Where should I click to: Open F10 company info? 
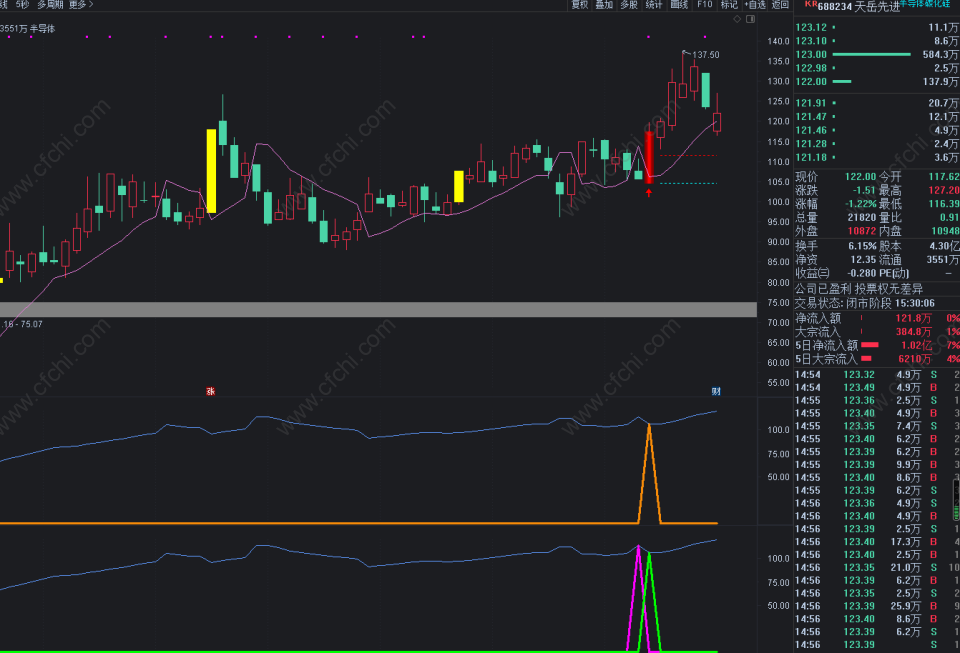(705, 4)
